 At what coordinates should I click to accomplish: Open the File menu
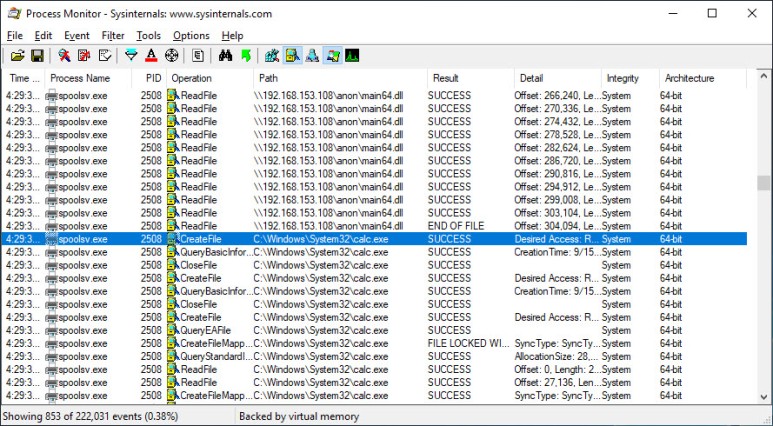[15, 36]
